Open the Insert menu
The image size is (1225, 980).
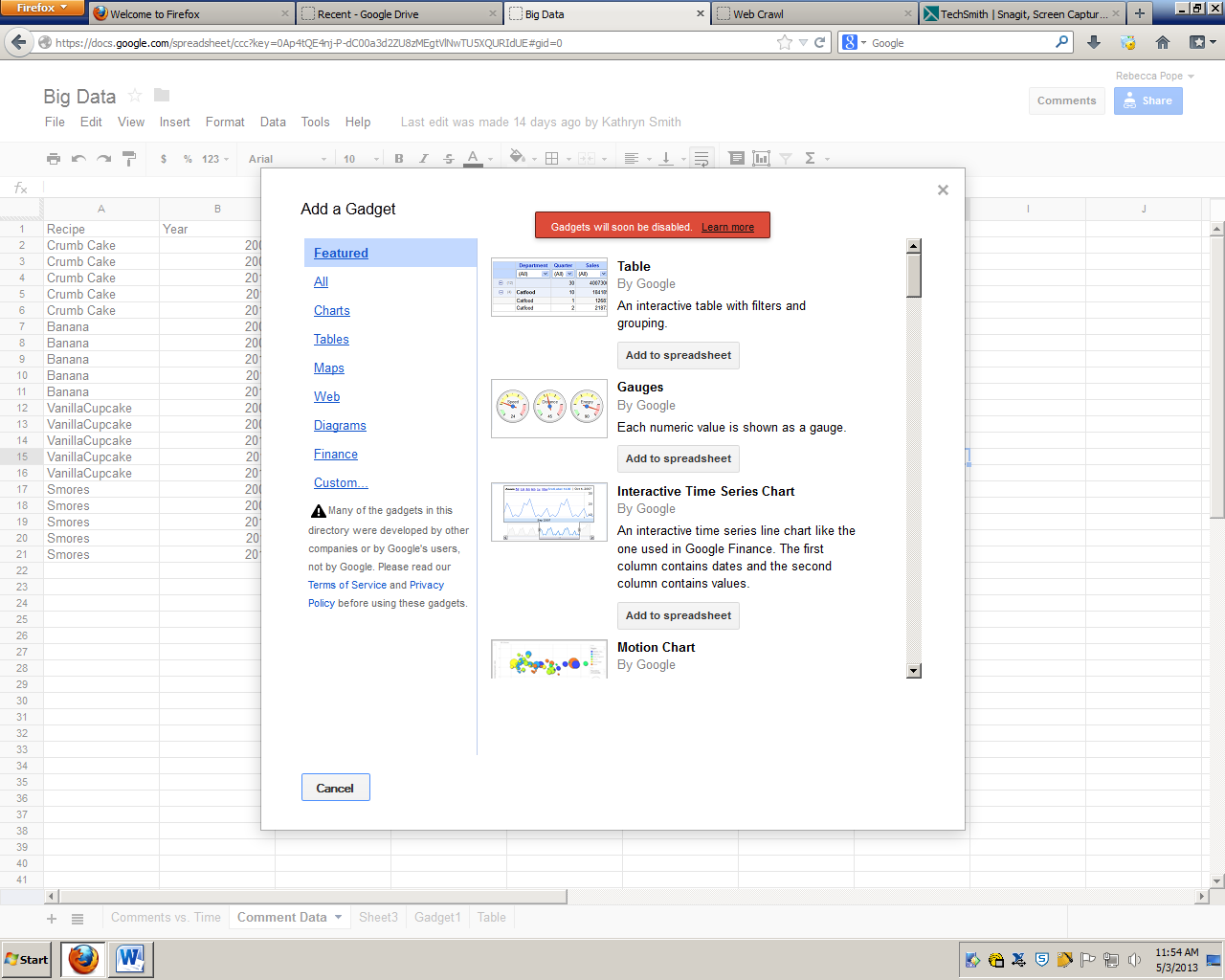(174, 122)
